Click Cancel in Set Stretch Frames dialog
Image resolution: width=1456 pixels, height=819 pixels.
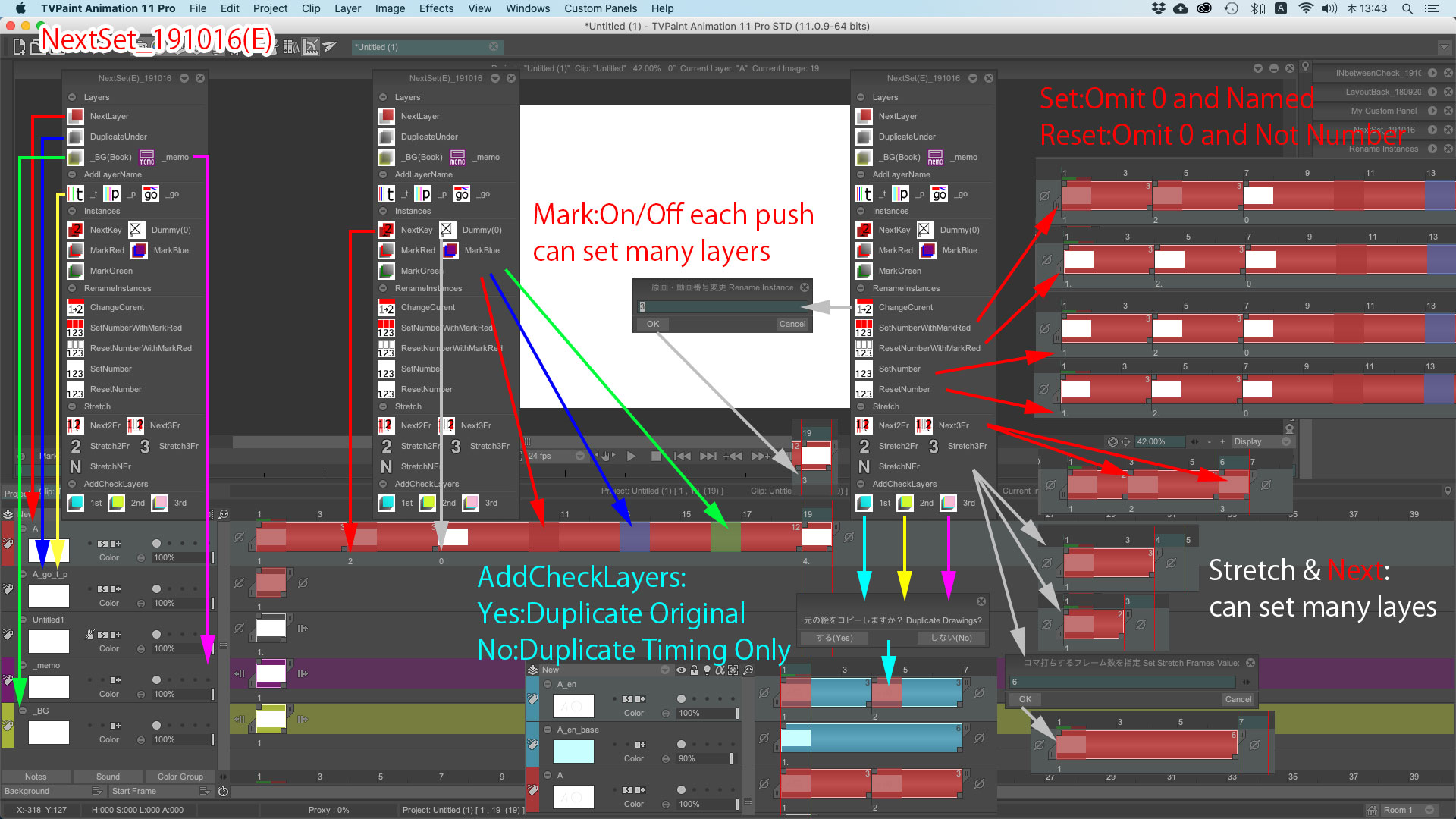click(1238, 699)
